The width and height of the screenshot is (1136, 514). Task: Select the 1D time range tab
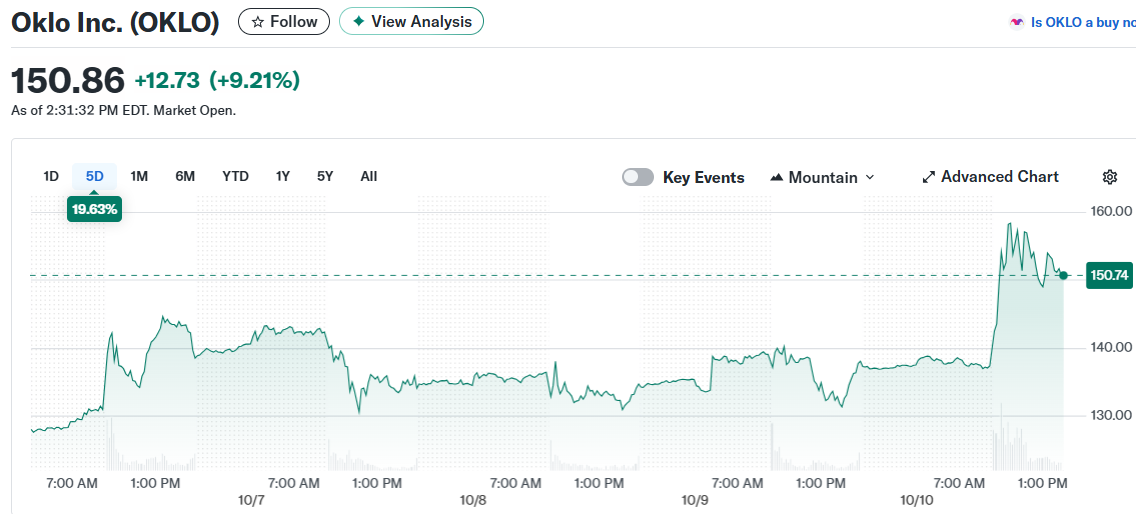(51, 176)
